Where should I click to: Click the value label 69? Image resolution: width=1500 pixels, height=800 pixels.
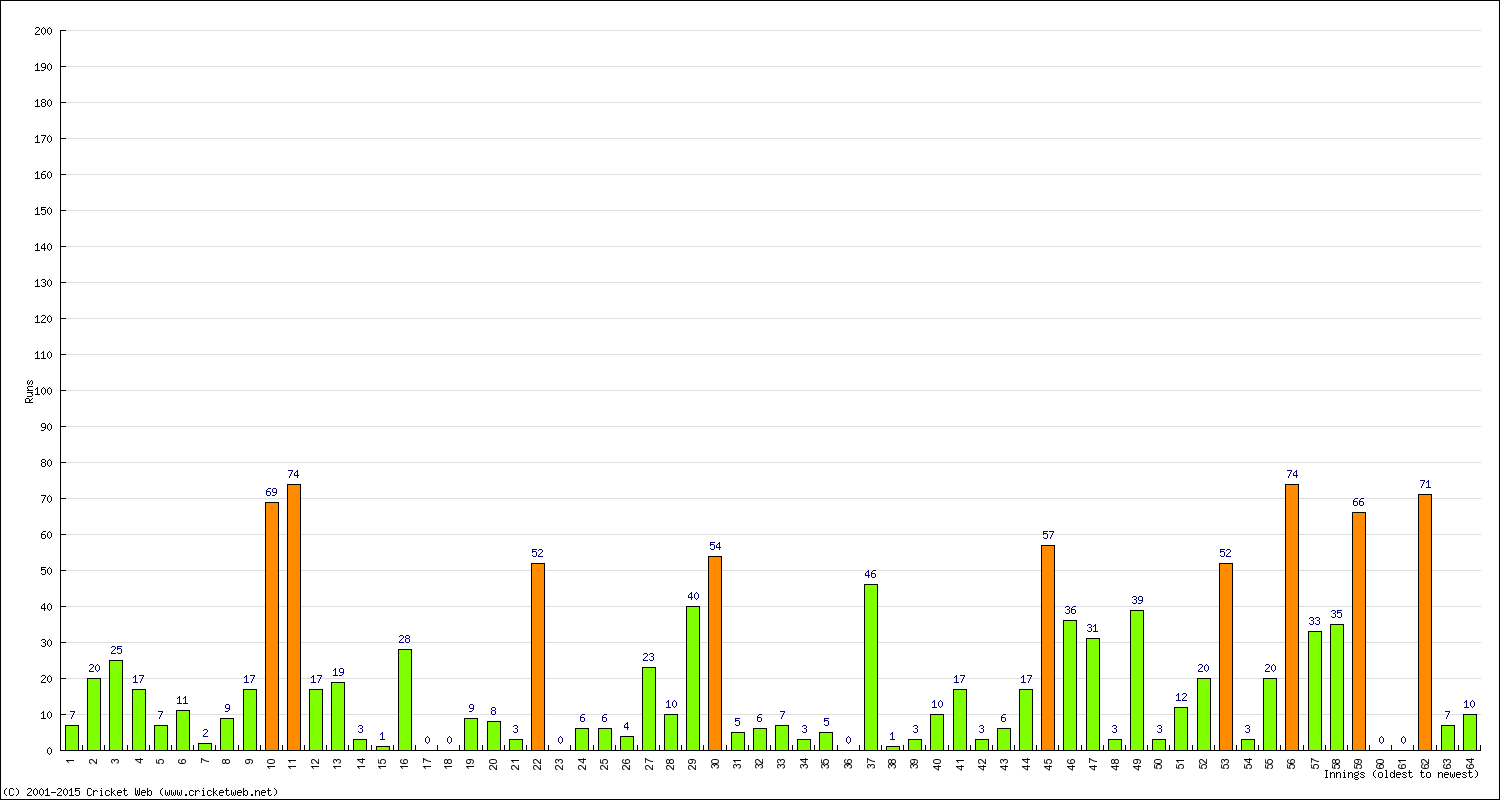[272, 492]
